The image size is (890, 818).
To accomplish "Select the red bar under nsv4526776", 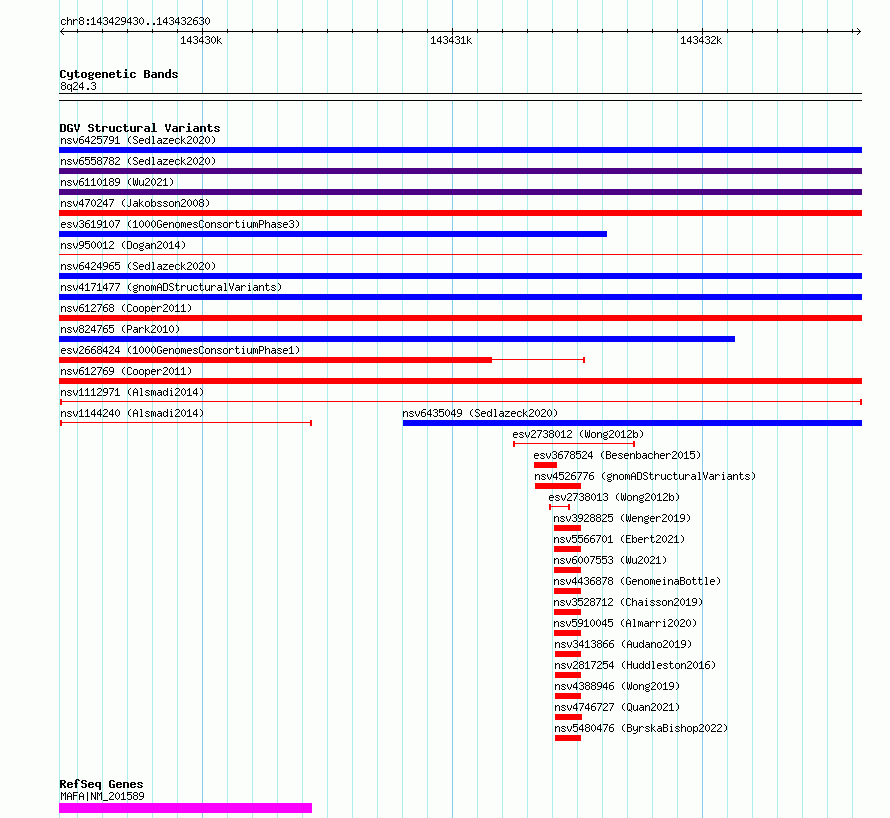I will tap(558, 486).
